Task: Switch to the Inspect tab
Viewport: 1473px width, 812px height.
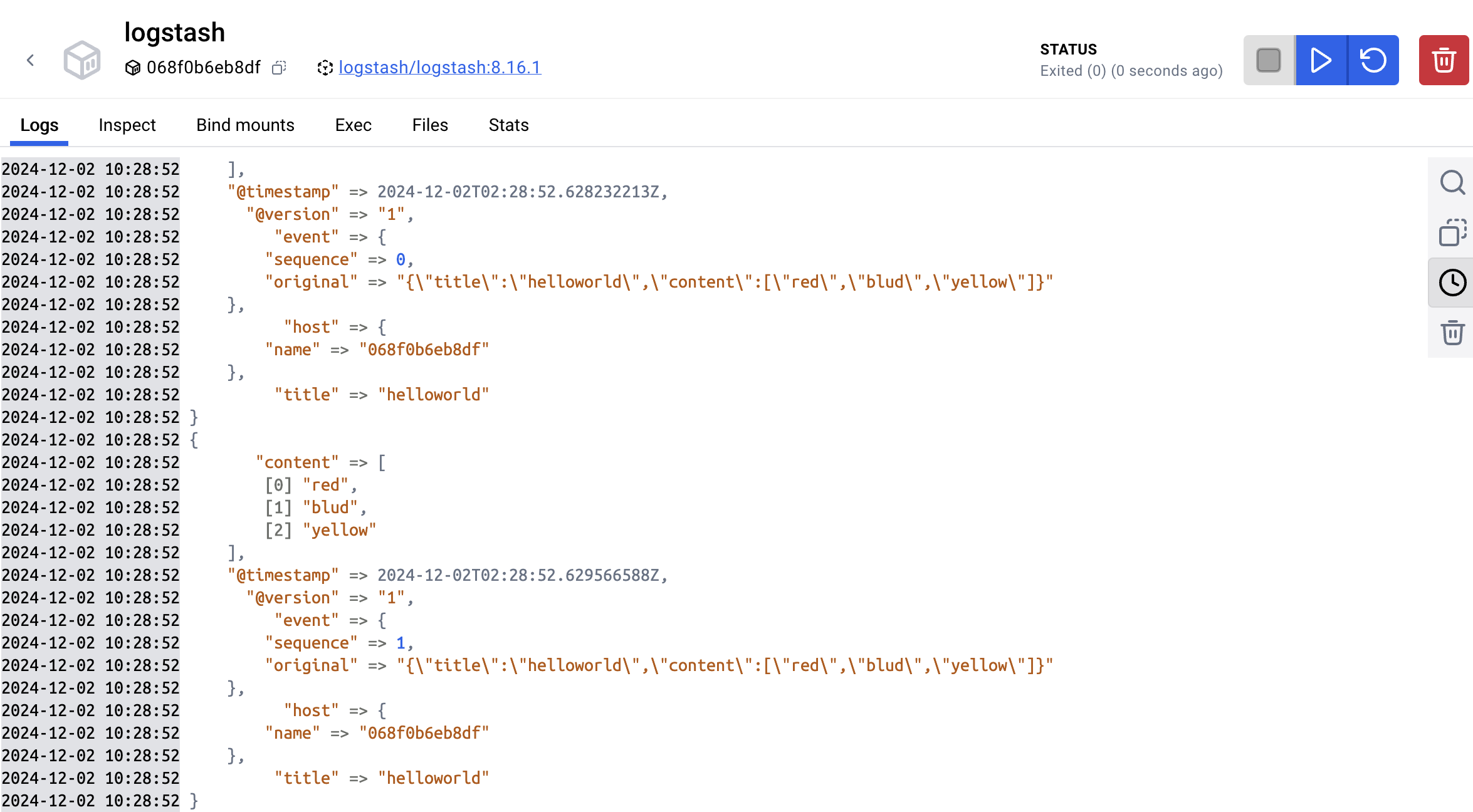Action: point(127,125)
